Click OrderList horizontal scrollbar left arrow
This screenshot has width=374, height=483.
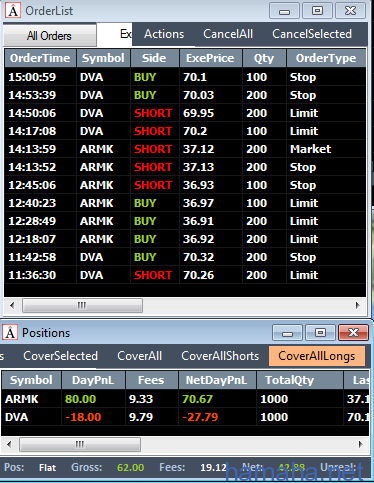tap(12, 305)
